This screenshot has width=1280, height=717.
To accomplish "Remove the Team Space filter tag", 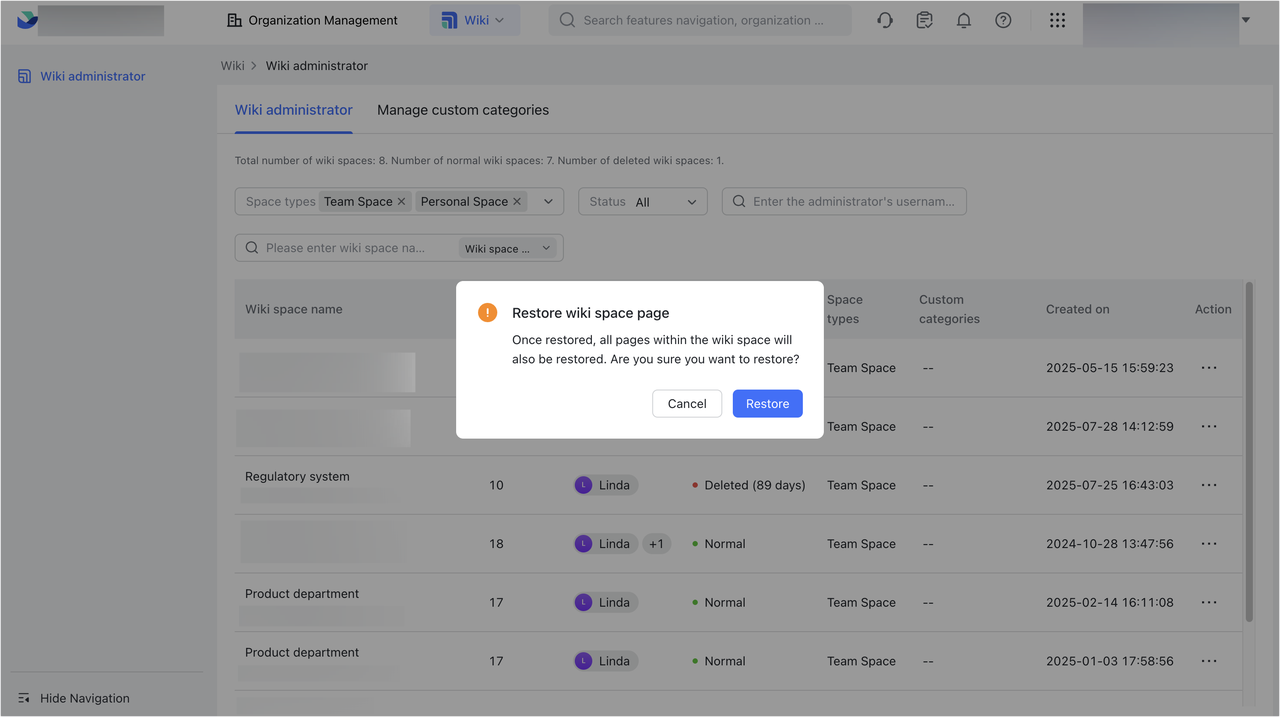I will 402,201.
